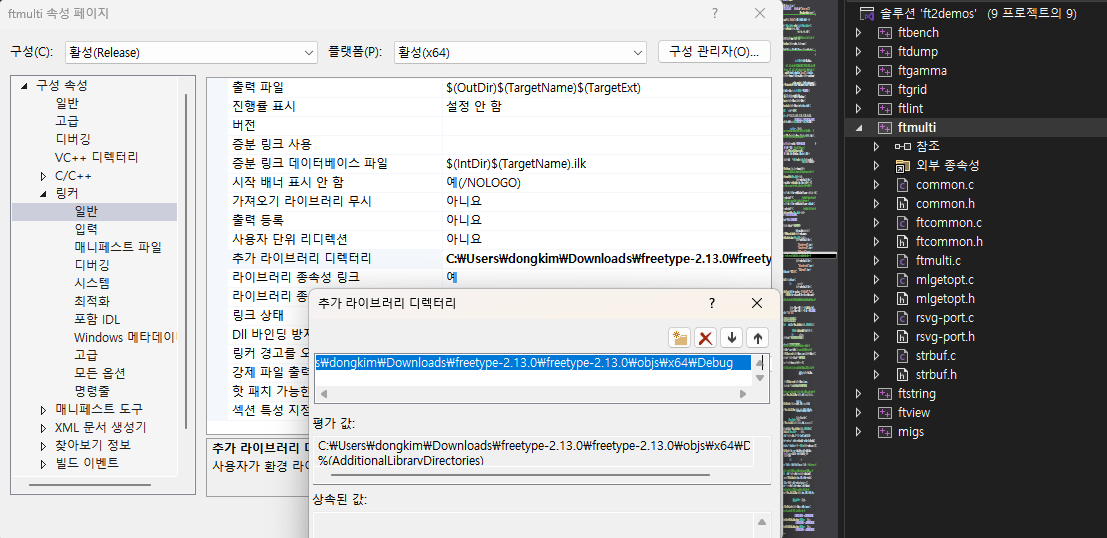The width and height of the screenshot is (1107, 538).
Task: Click help question mark in 추가 라이브러리 디렉터리 dialog
Action: 712,303
